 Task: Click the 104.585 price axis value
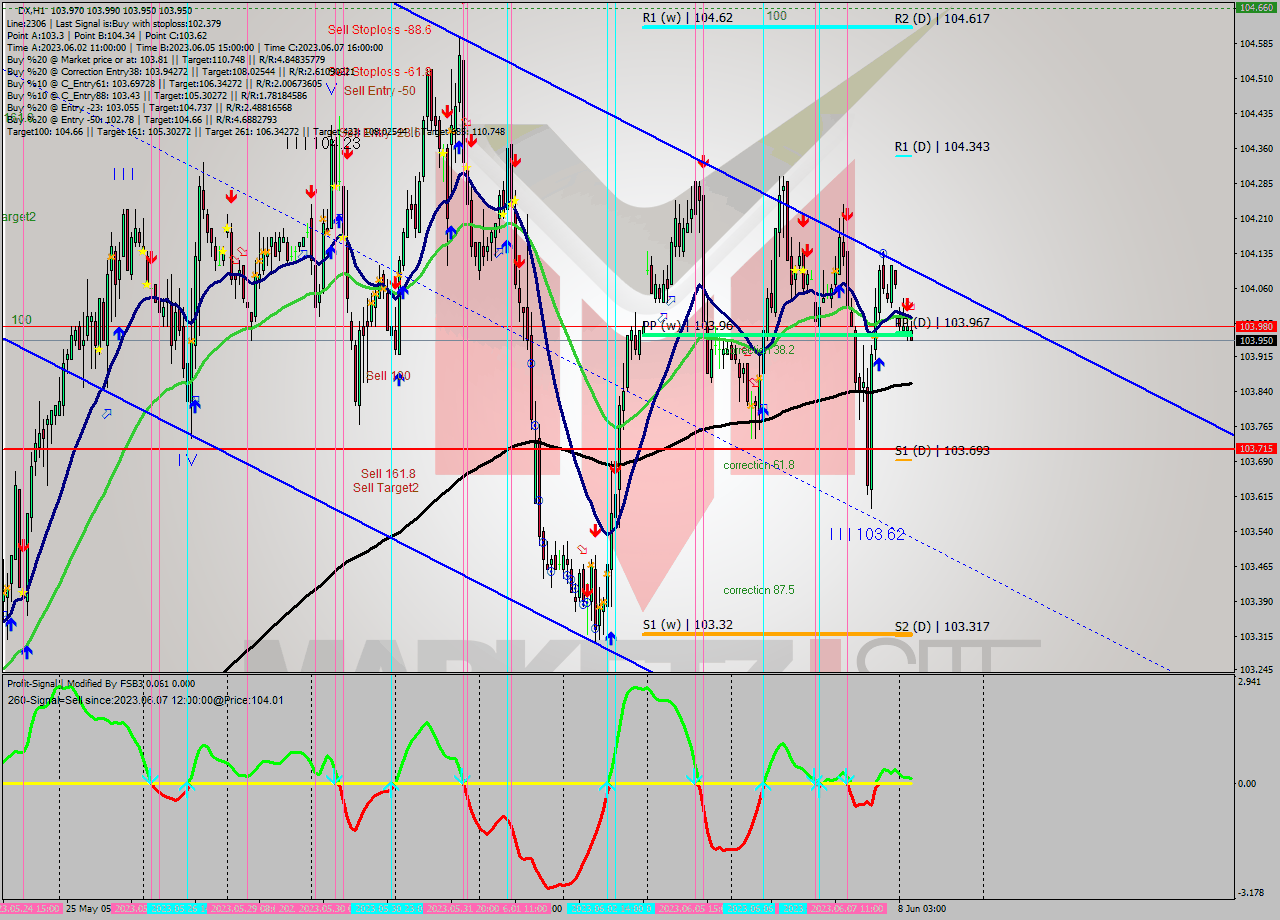click(1255, 43)
